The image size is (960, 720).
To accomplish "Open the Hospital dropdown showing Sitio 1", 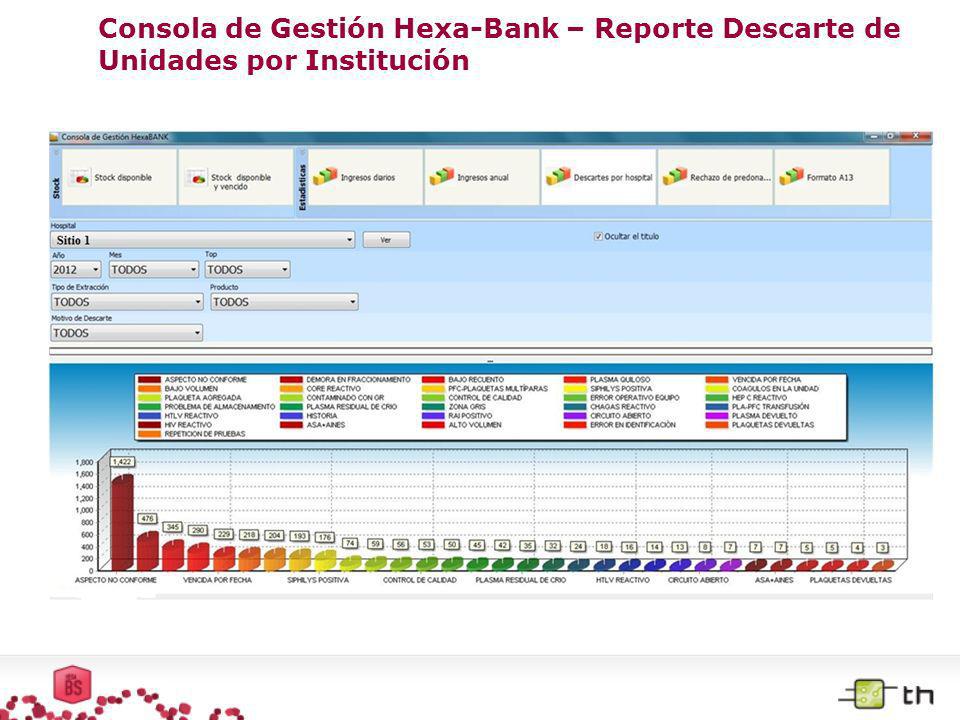I will pos(203,240).
